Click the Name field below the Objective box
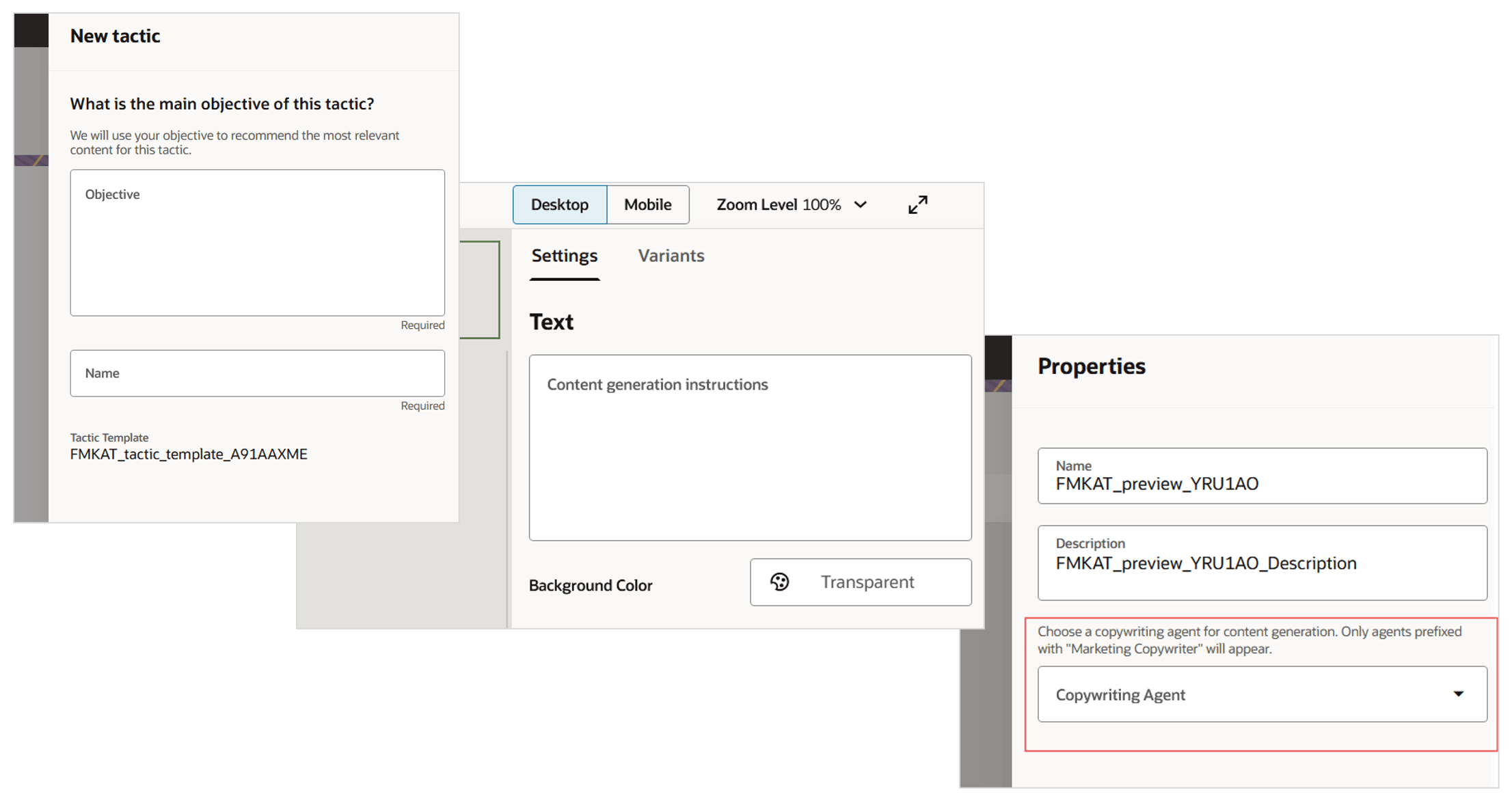The height and width of the screenshot is (797, 1512). pos(257,373)
